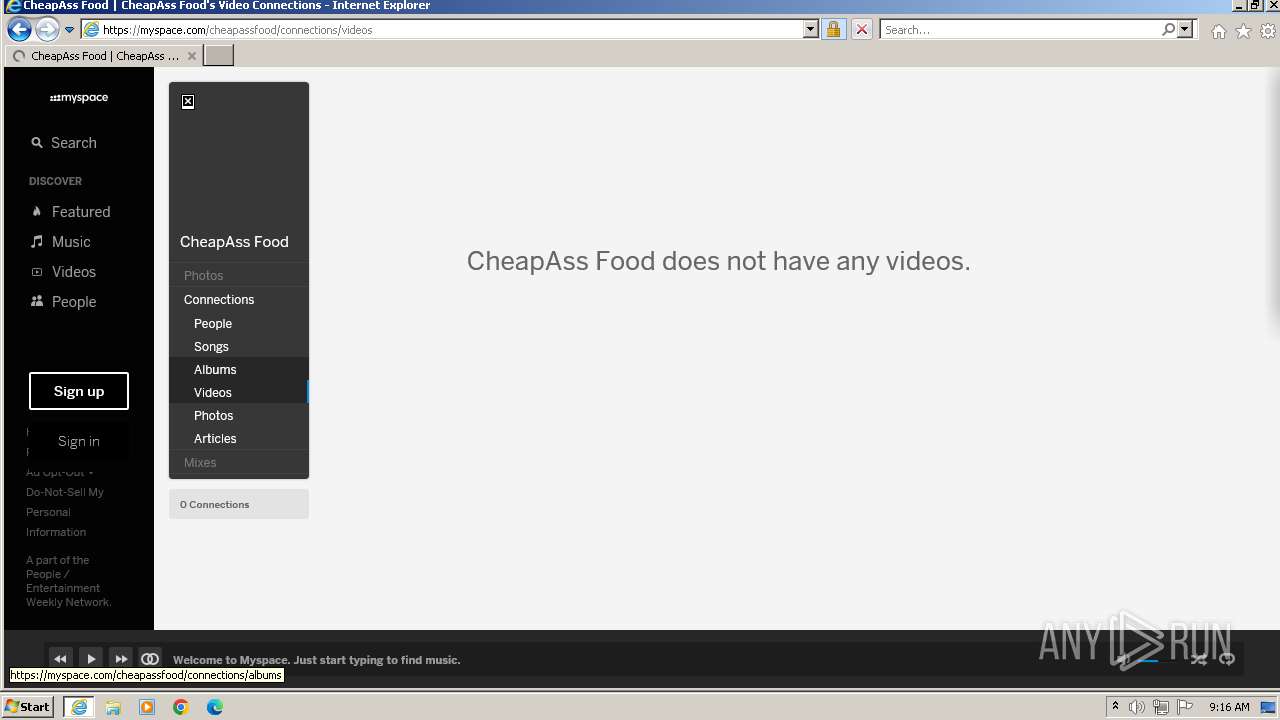Click the Action Center flag icon
Viewport: 1280px width, 720px height.
1185,707
